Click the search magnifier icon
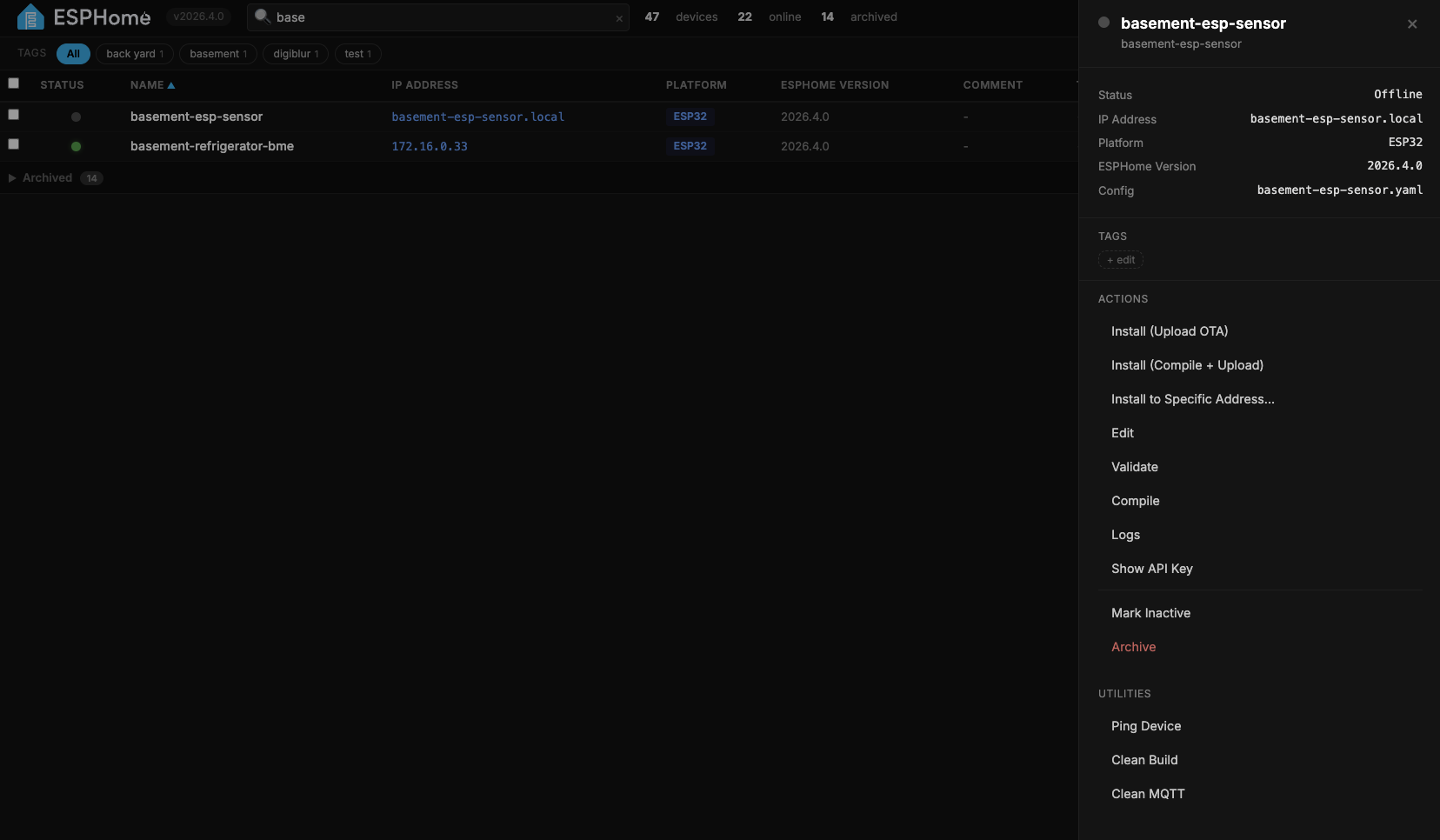 pyautogui.click(x=263, y=17)
